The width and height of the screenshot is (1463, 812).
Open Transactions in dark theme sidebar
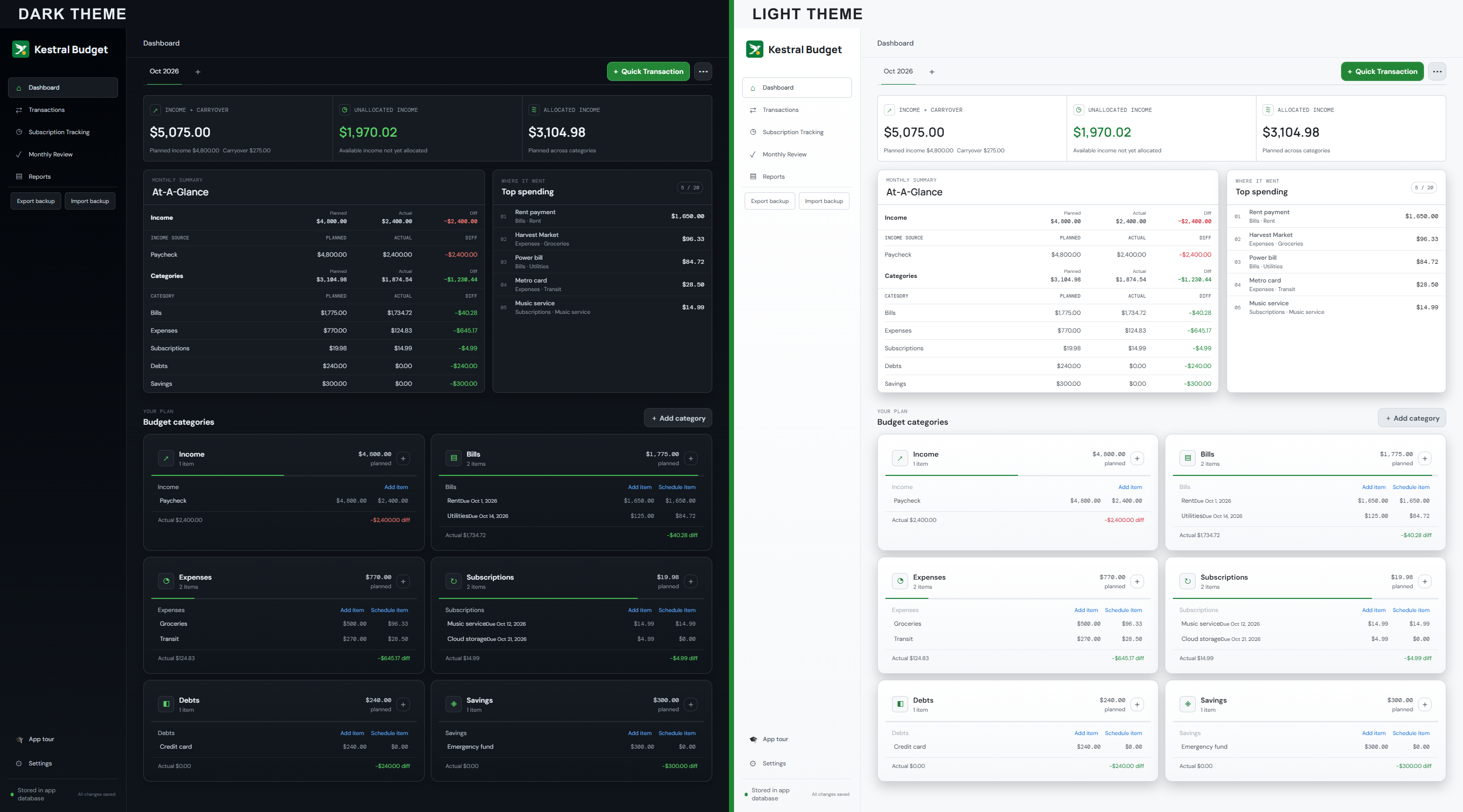point(63,109)
